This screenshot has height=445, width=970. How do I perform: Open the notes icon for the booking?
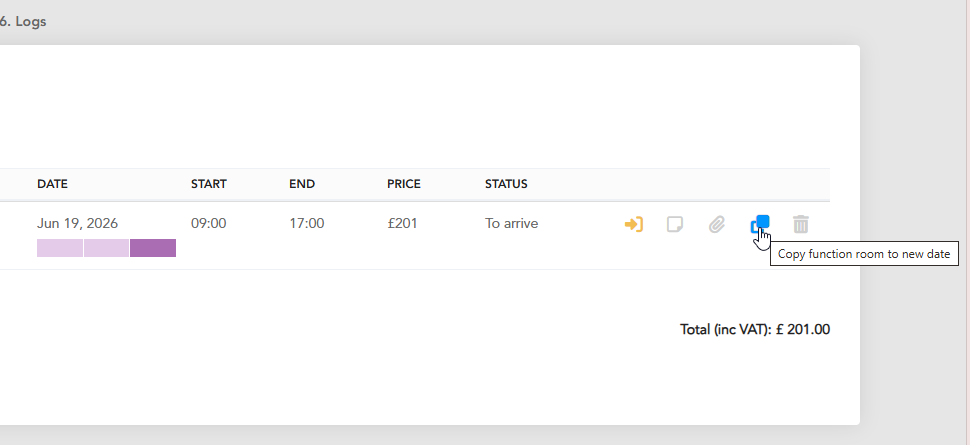pos(675,224)
